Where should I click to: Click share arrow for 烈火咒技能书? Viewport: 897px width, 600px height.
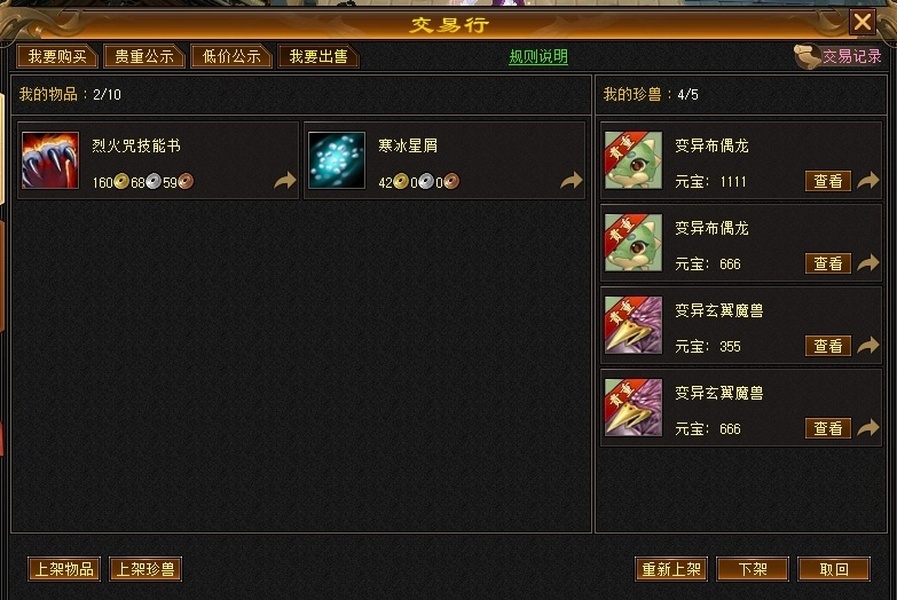point(285,181)
